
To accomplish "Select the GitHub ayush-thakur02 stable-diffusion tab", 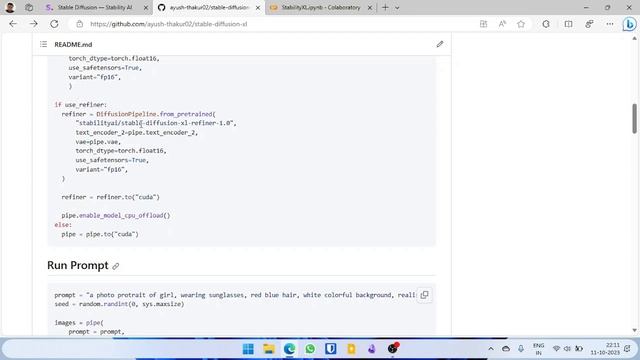I will click(208, 7).
